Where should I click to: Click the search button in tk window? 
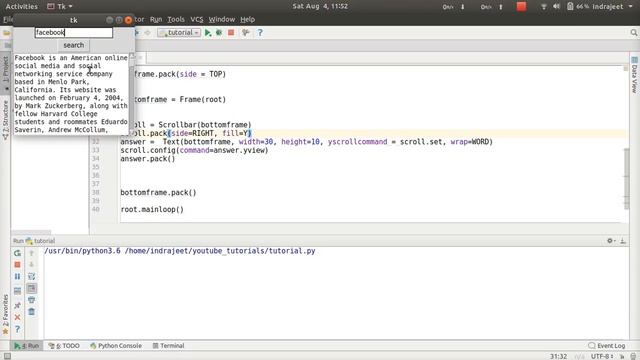click(73, 45)
